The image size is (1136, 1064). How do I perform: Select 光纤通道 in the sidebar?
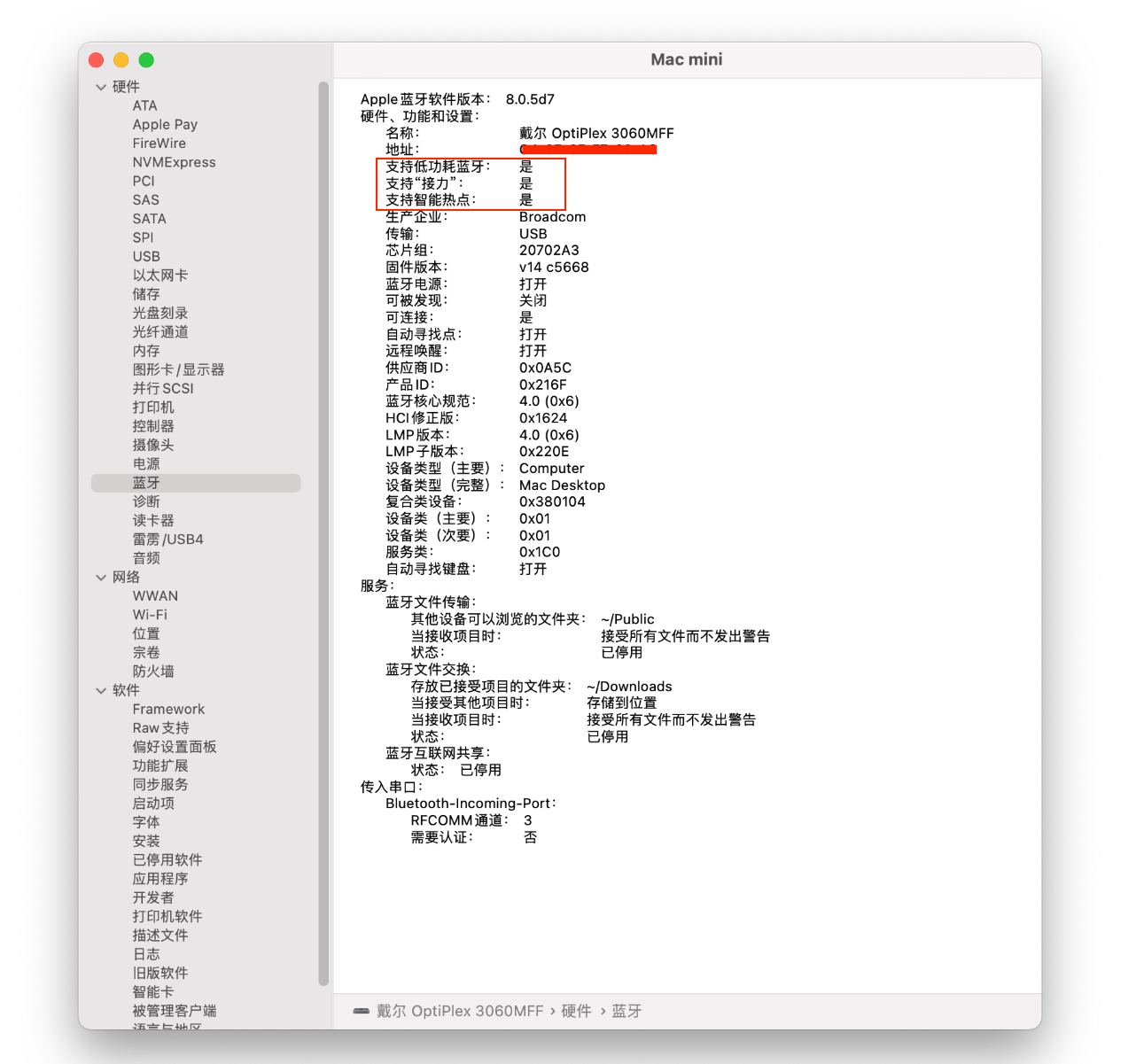coord(160,332)
